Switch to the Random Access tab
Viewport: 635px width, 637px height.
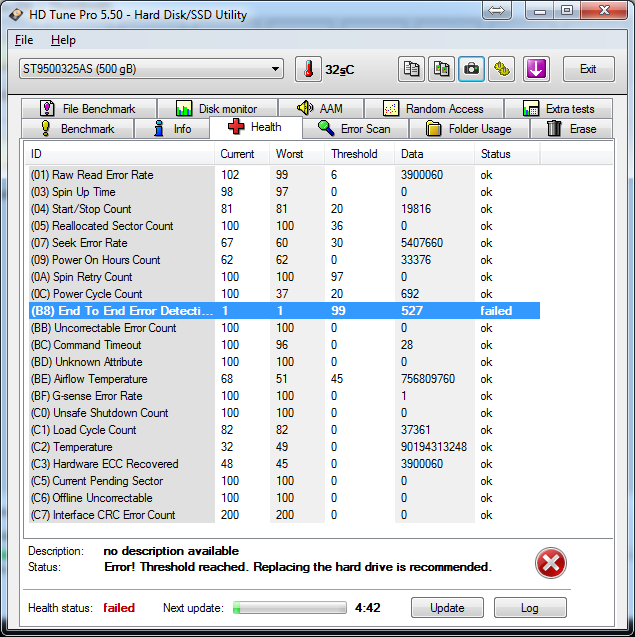(x=434, y=108)
